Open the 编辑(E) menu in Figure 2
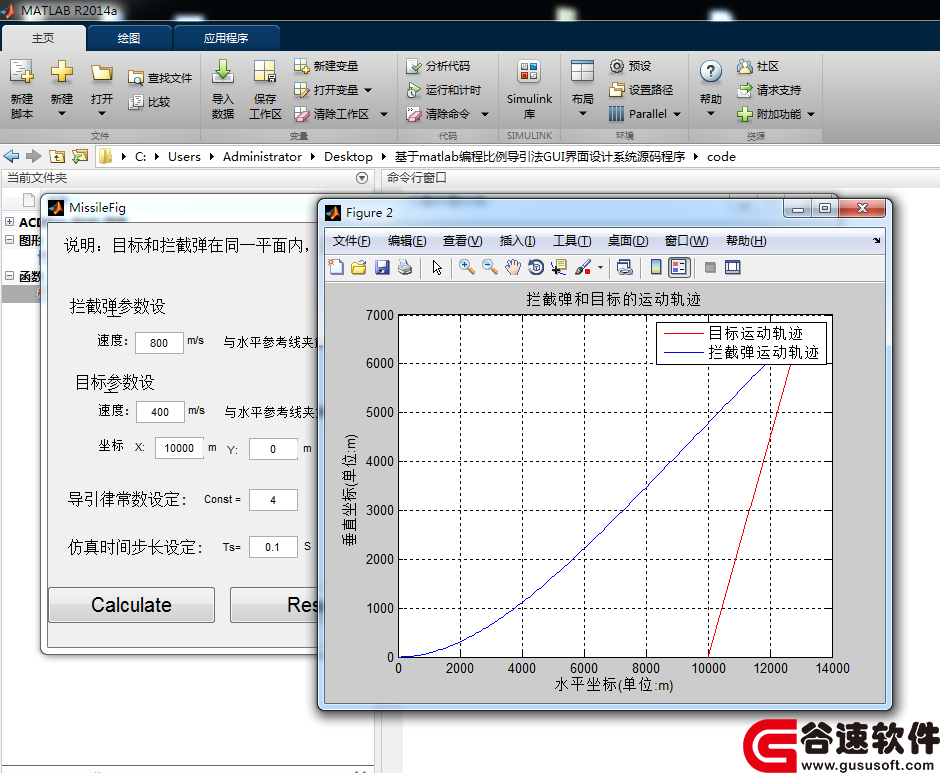Screen dimensions: 940x773 407,240
